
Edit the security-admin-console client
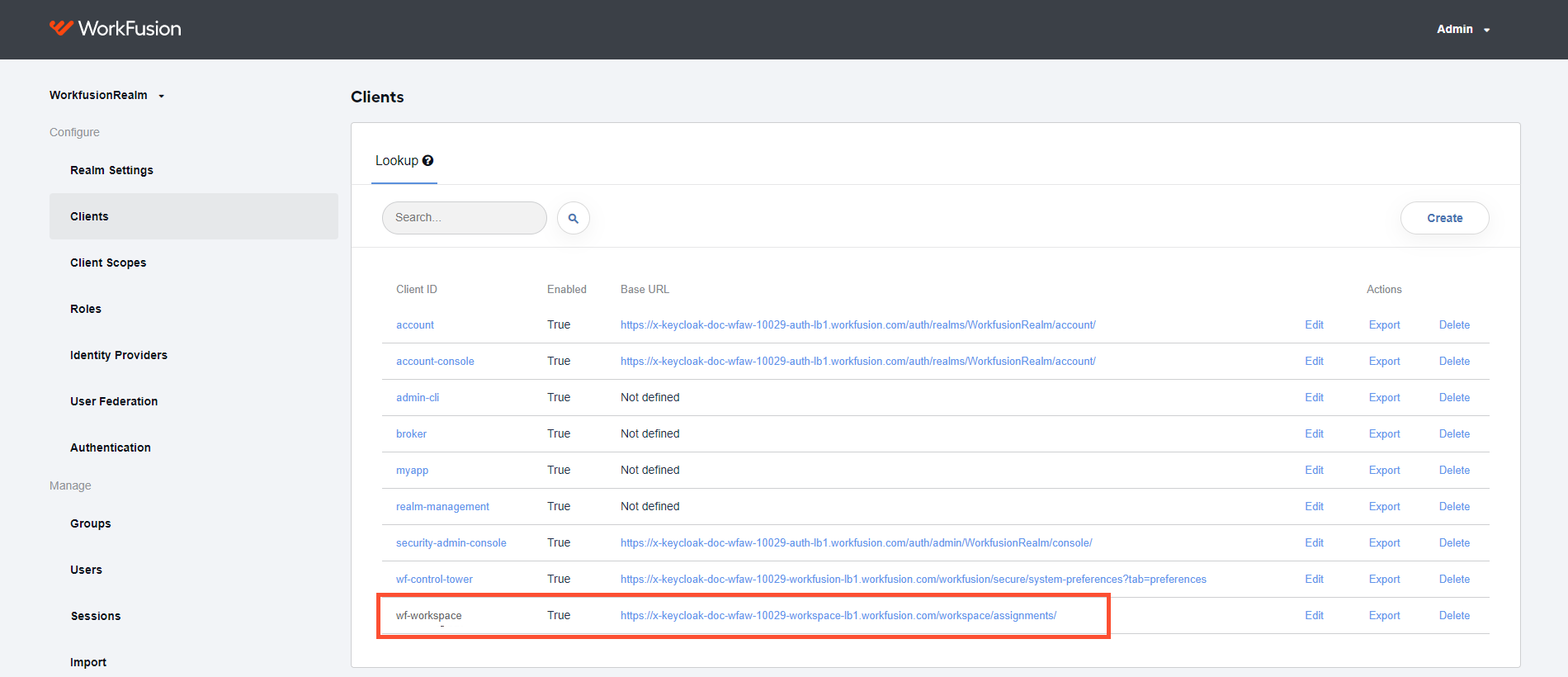click(x=1314, y=543)
